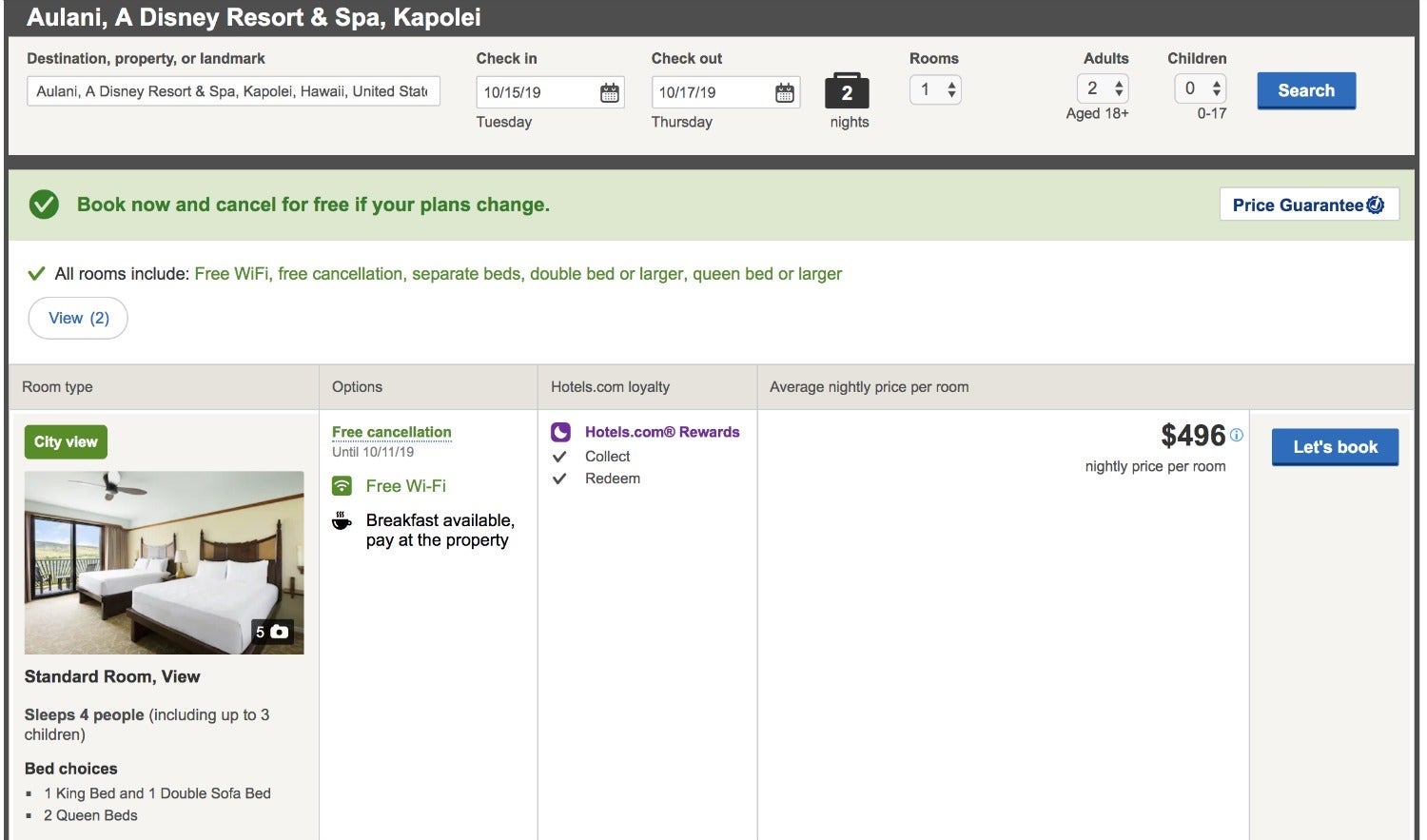Click the 2 nights suitcase icon

coord(847,91)
